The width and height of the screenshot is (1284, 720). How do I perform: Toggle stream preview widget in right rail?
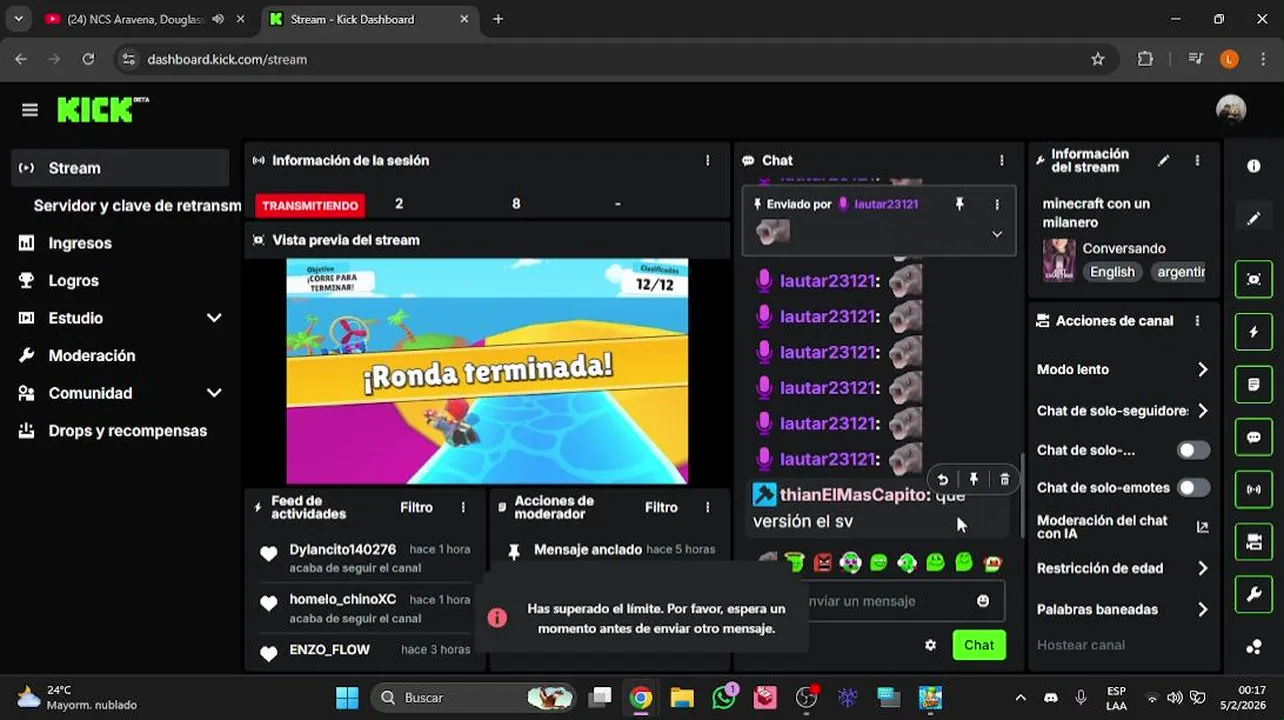[1254, 279]
